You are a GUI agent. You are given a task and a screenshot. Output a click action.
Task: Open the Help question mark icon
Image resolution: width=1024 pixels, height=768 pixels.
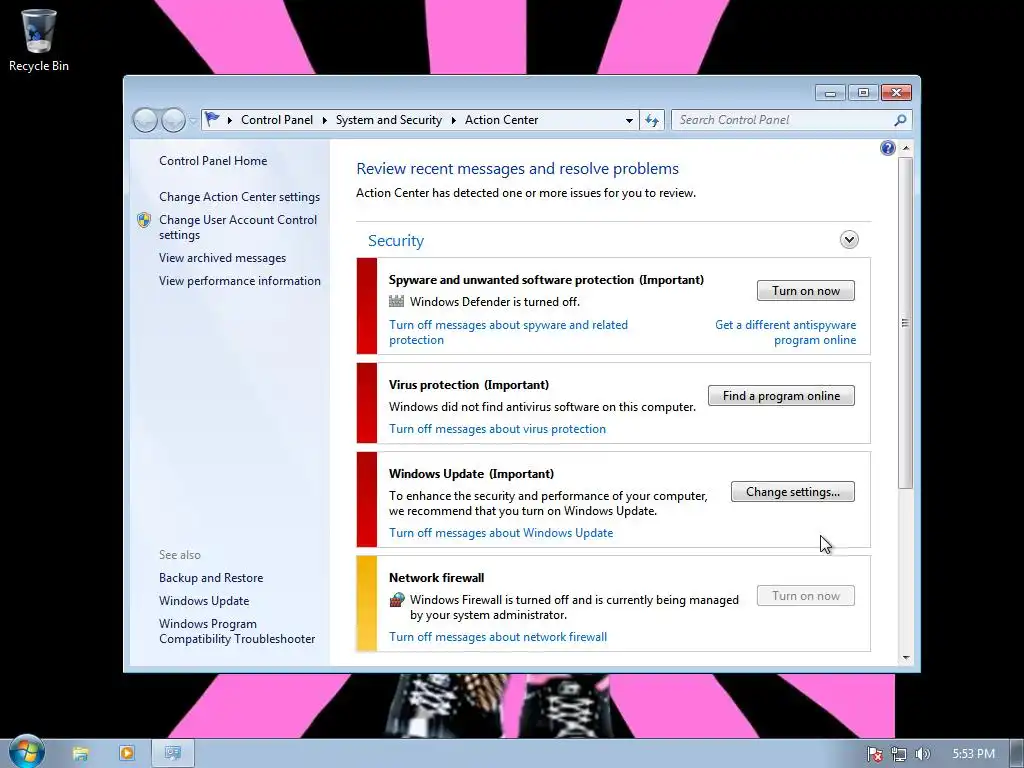click(x=888, y=148)
